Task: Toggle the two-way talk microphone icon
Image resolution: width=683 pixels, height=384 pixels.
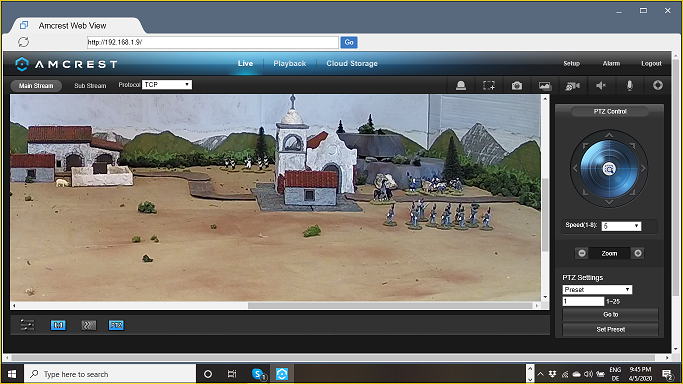Action: coord(629,86)
